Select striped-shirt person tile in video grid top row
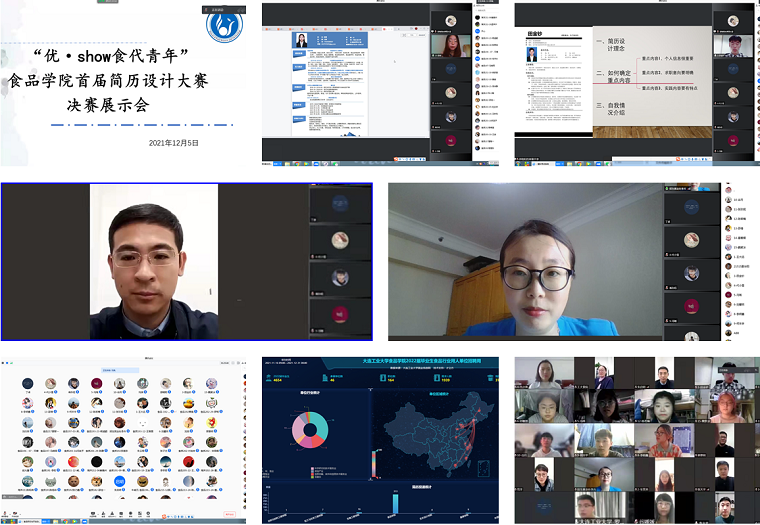This screenshot has width=760, height=525. click(x=725, y=373)
